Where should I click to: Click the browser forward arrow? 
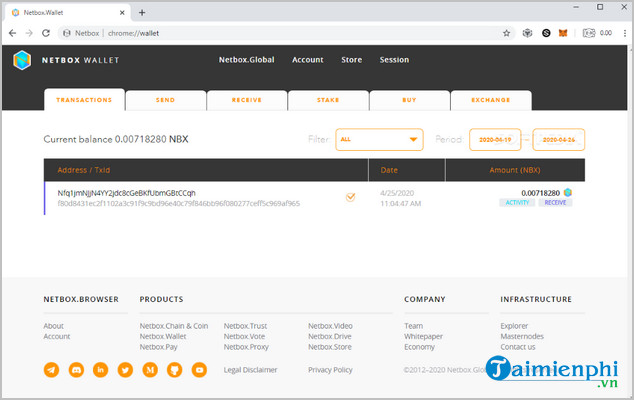click(x=29, y=33)
